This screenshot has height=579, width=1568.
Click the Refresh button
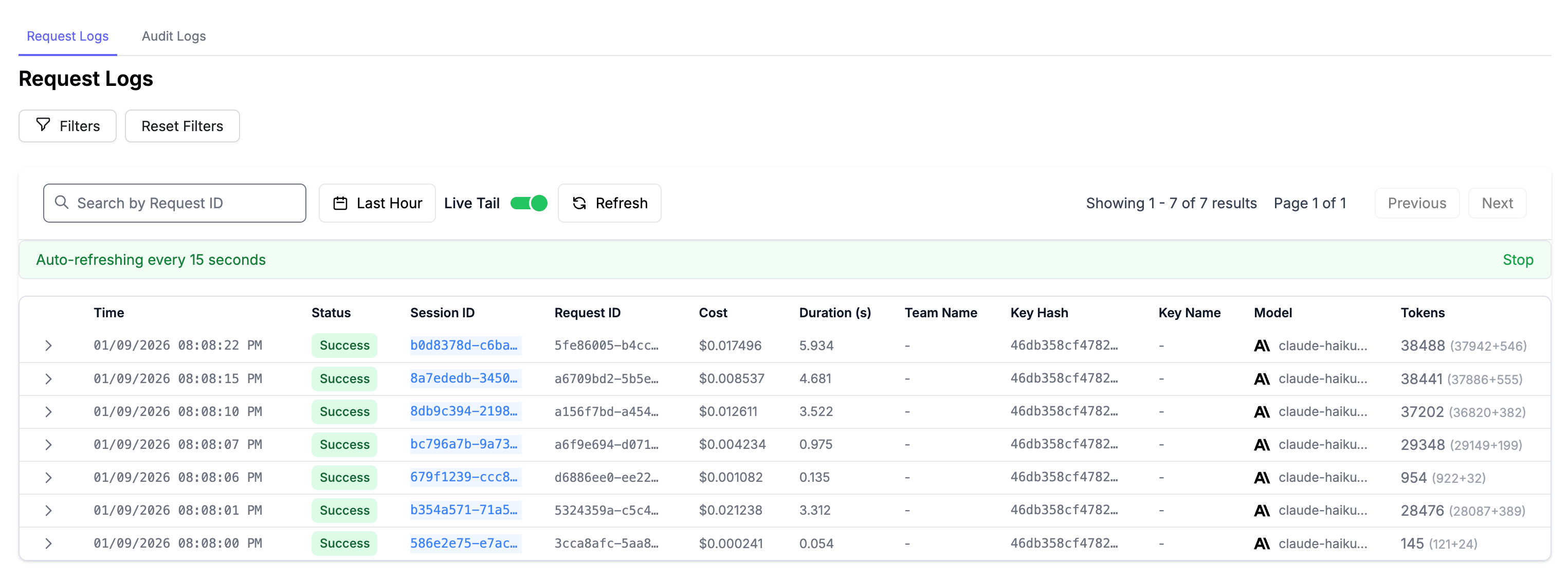click(609, 203)
